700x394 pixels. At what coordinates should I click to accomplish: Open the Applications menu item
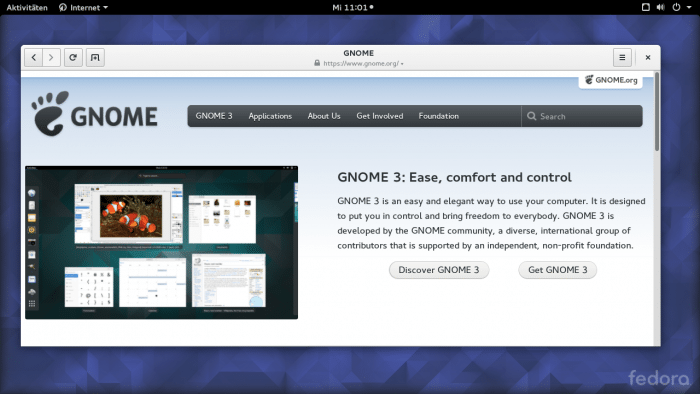[x=270, y=116]
